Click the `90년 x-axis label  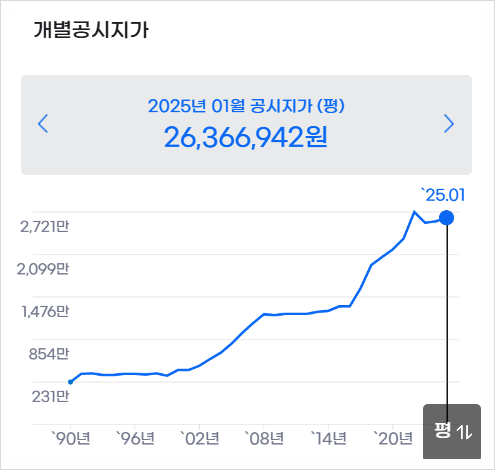tap(71, 438)
